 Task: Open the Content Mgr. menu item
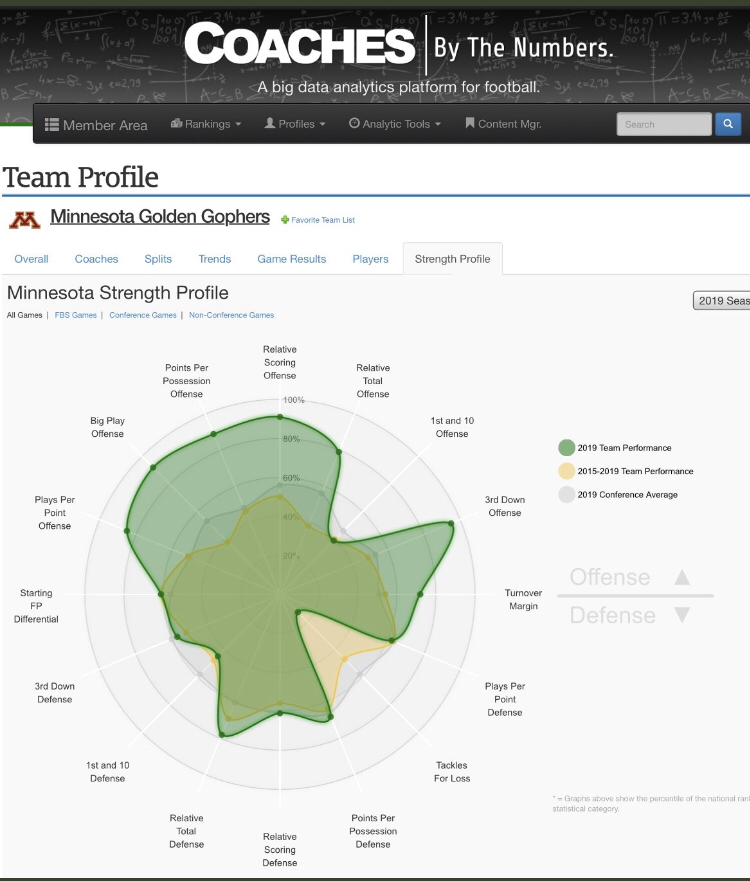503,124
